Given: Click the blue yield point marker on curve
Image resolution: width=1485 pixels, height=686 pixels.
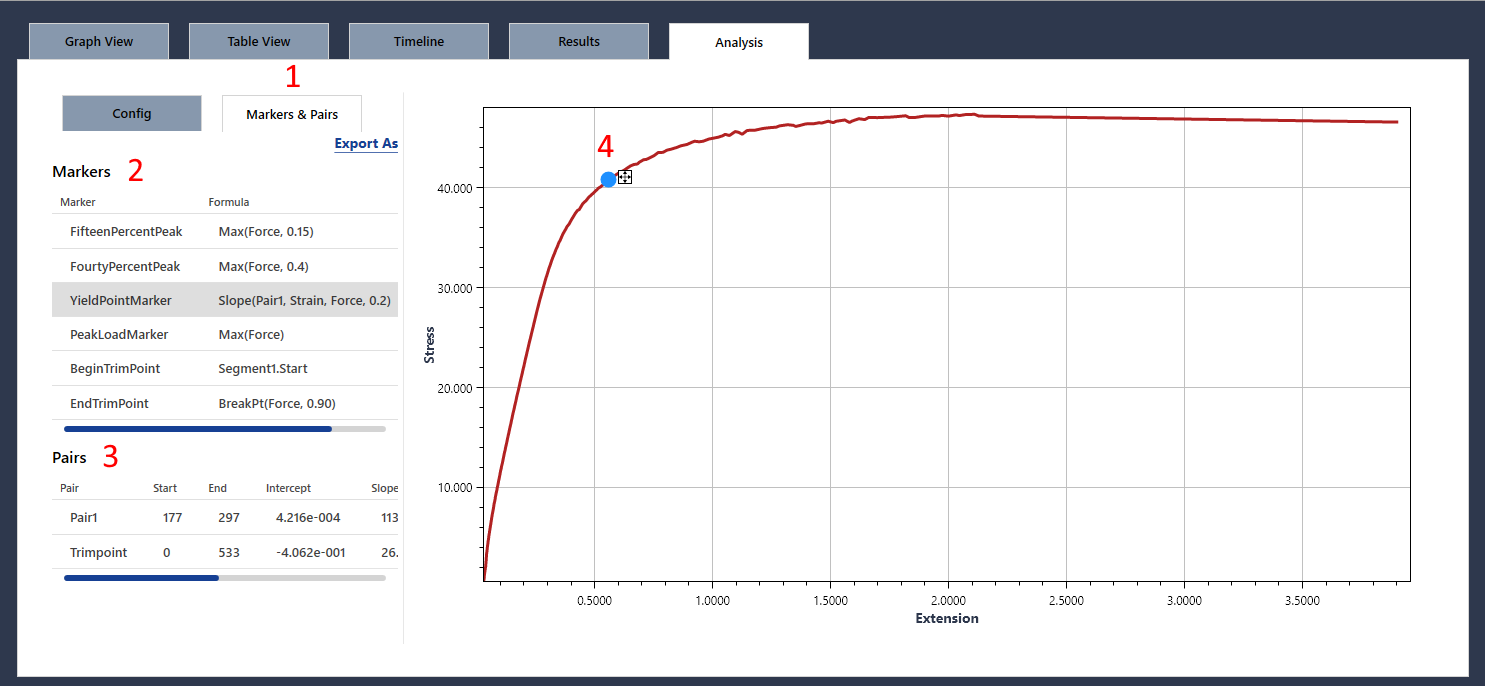Looking at the screenshot, I should pos(608,180).
